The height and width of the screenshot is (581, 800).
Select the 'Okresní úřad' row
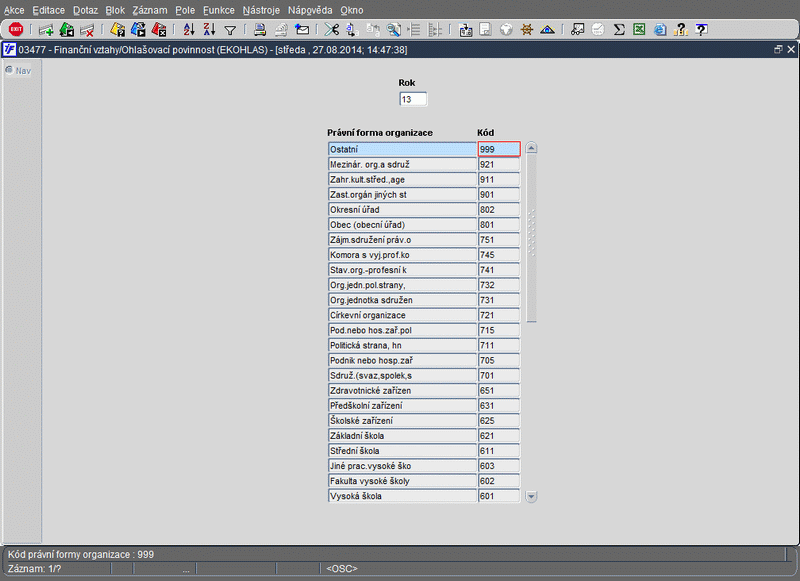pos(402,210)
